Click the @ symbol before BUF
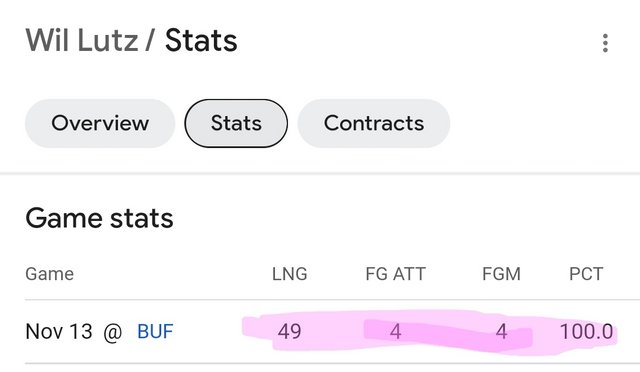The image size is (640, 372). tap(113, 332)
